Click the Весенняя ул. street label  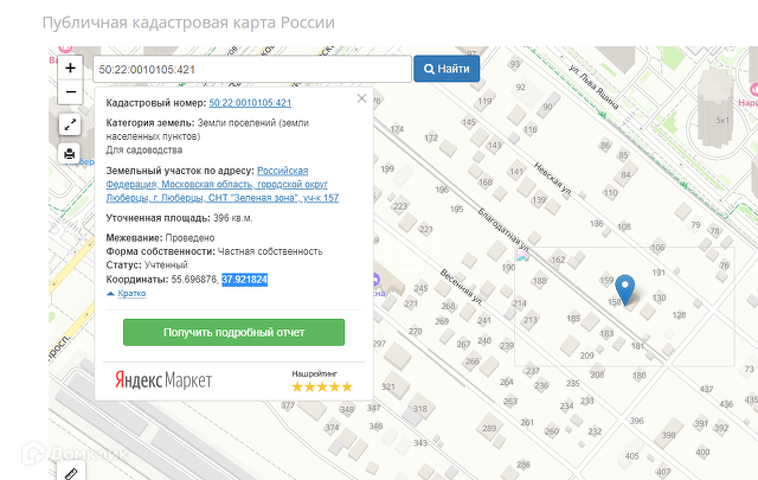click(x=461, y=287)
